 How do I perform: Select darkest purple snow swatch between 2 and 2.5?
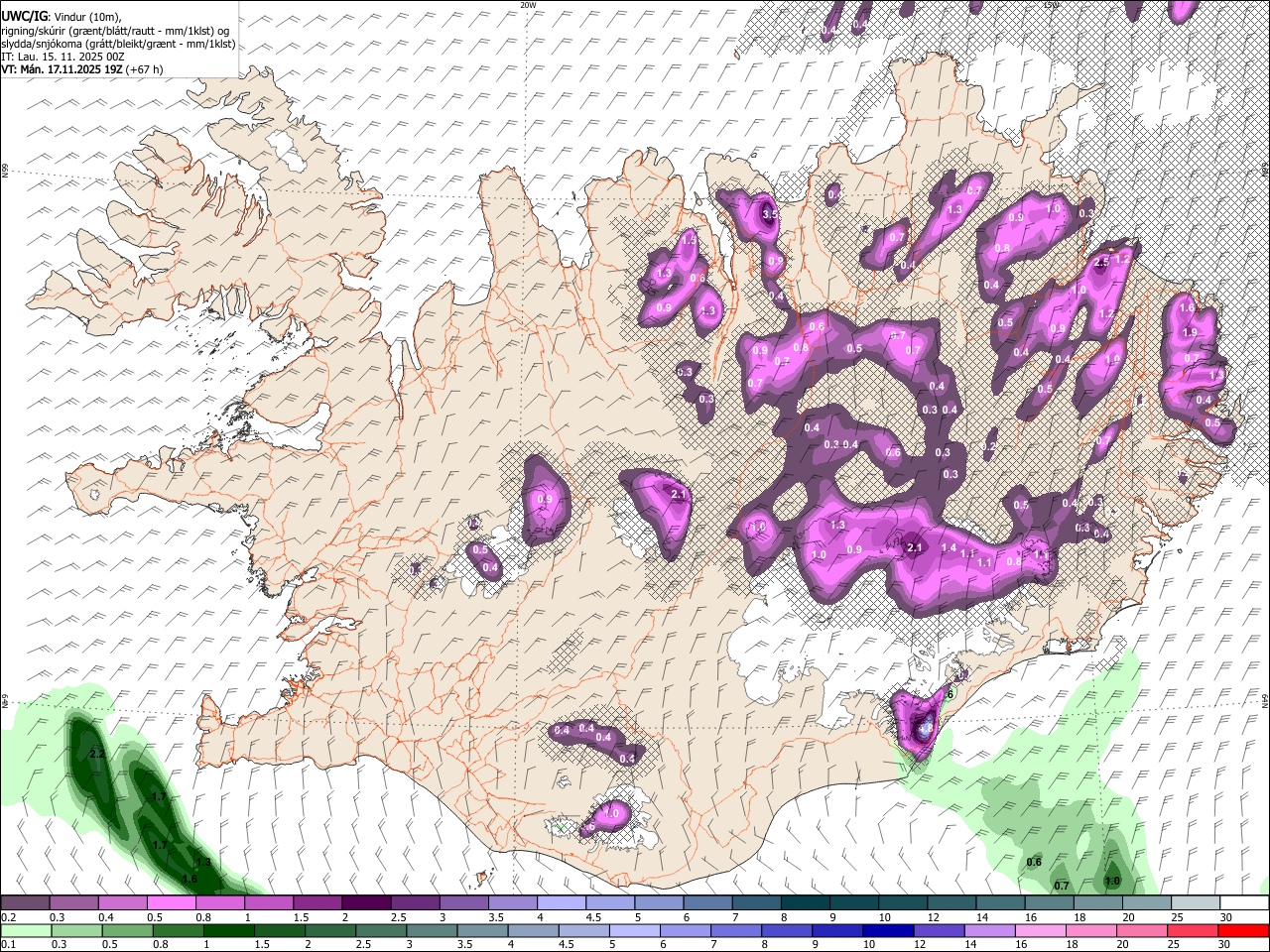pyautogui.click(x=365, y=903)
